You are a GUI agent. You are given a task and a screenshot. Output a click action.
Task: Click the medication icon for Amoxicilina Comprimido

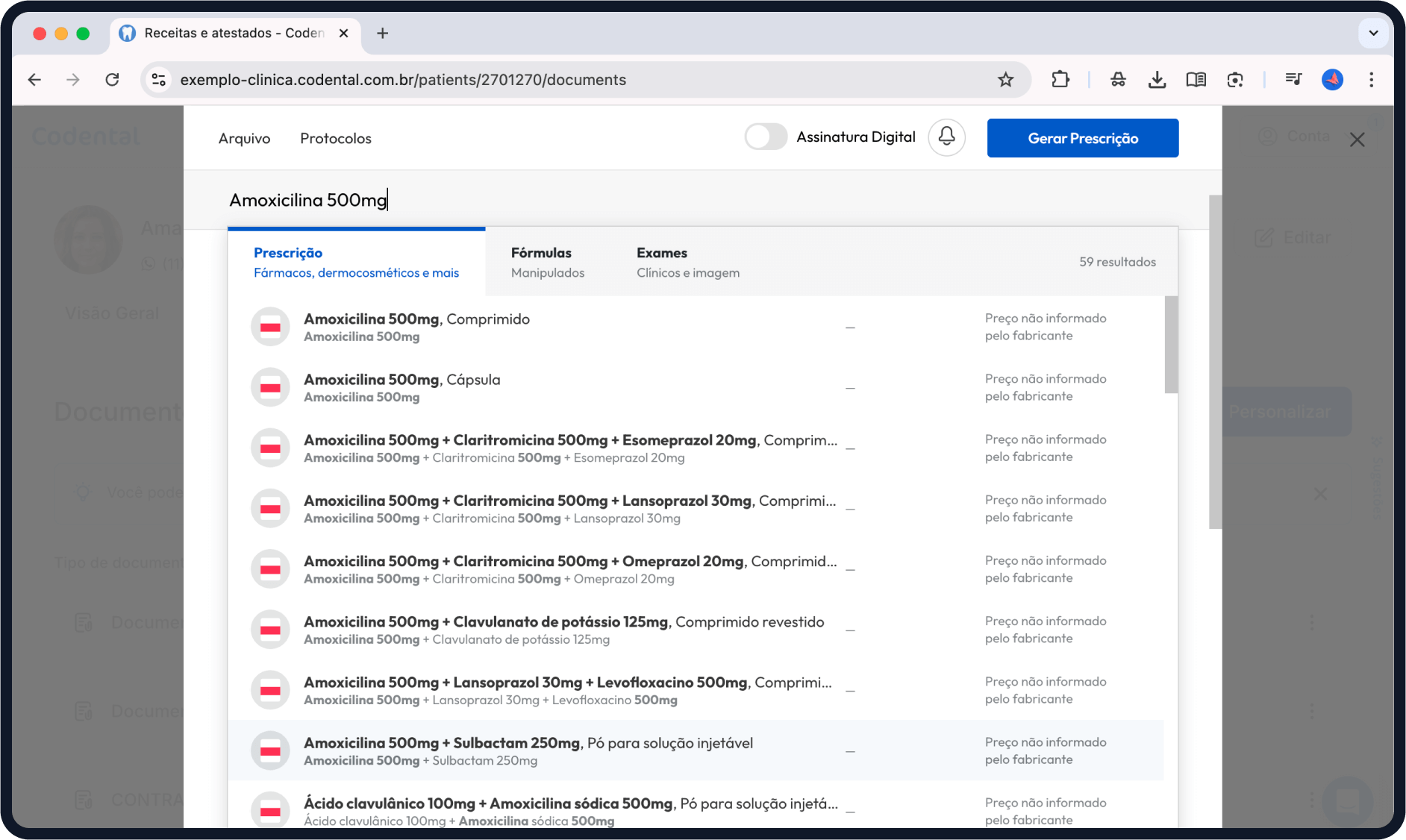(270, 327)
